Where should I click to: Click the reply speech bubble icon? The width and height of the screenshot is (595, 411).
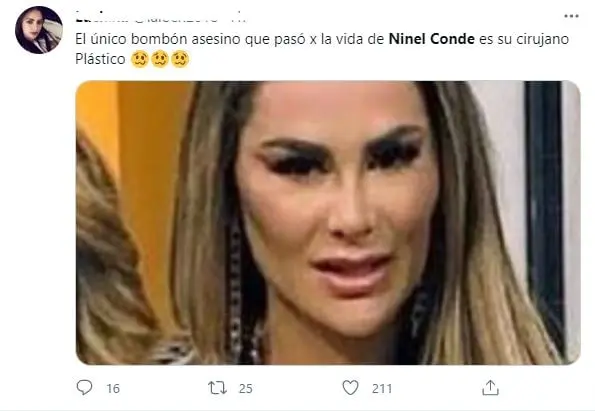tap(84, 388)
